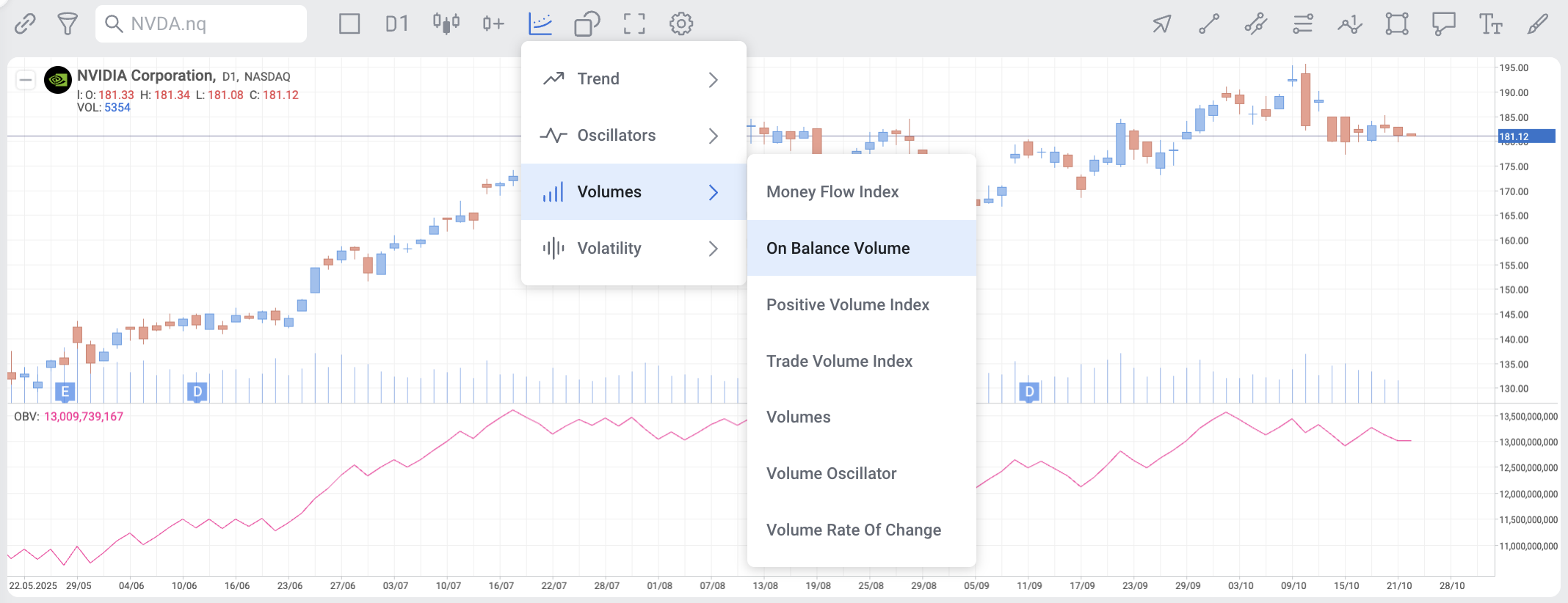Viewport: 1568px width, 603px height.
Task: Select the rectangle shape tool
Action: click(1397, 24)
